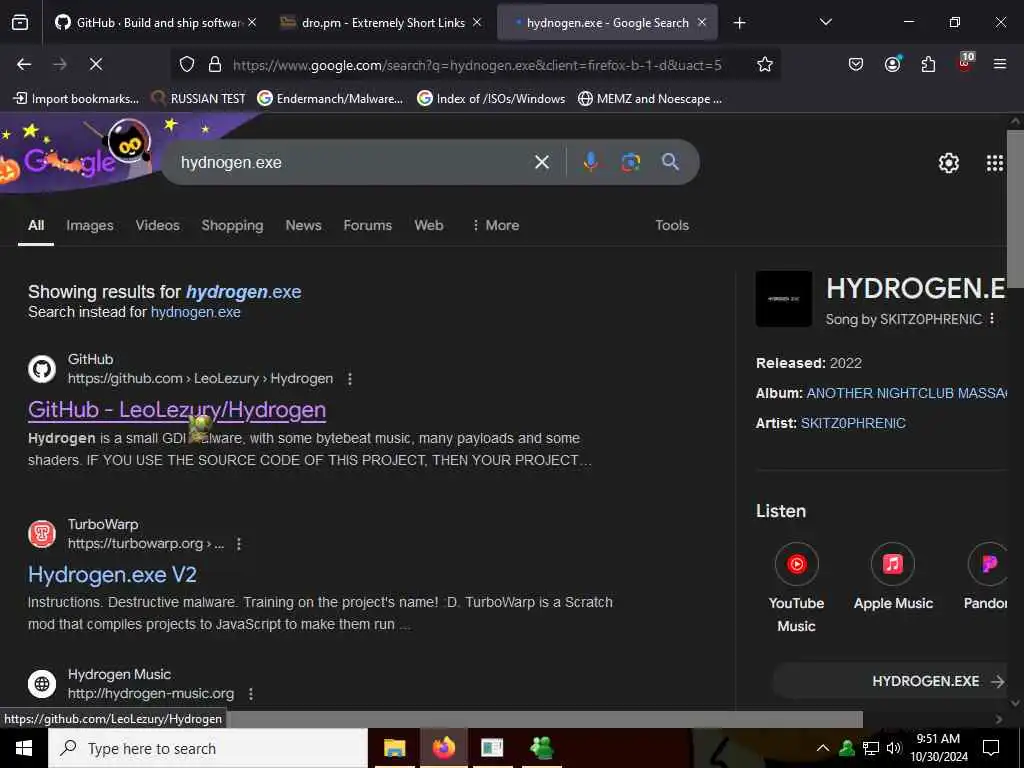
Task: Open the Firefox hamburger application menu
Action: 1000,64
